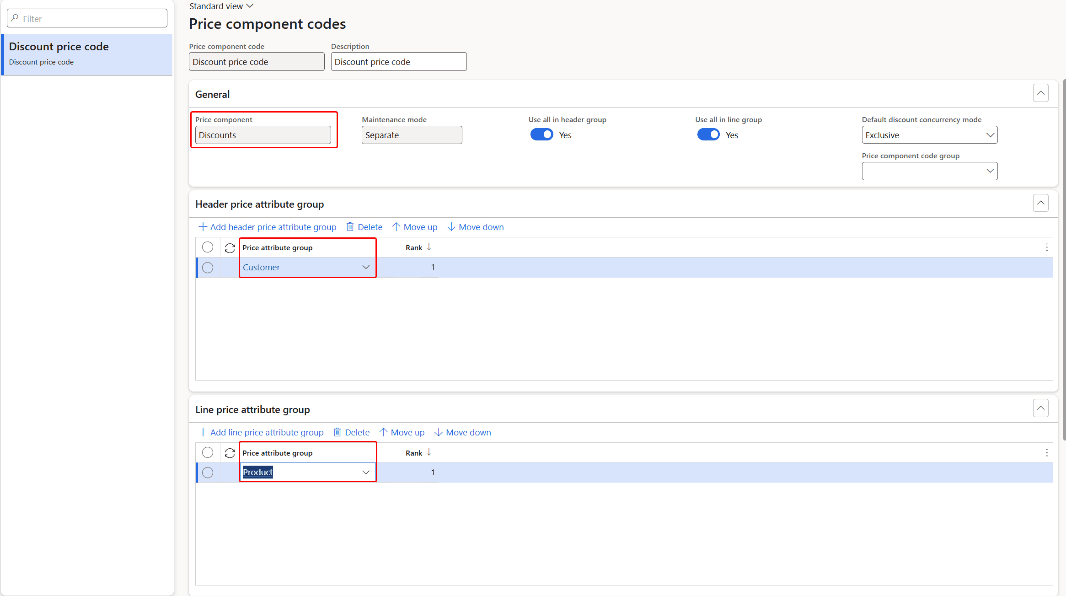Collapse Header price attribute group section

coord(1040,203)
